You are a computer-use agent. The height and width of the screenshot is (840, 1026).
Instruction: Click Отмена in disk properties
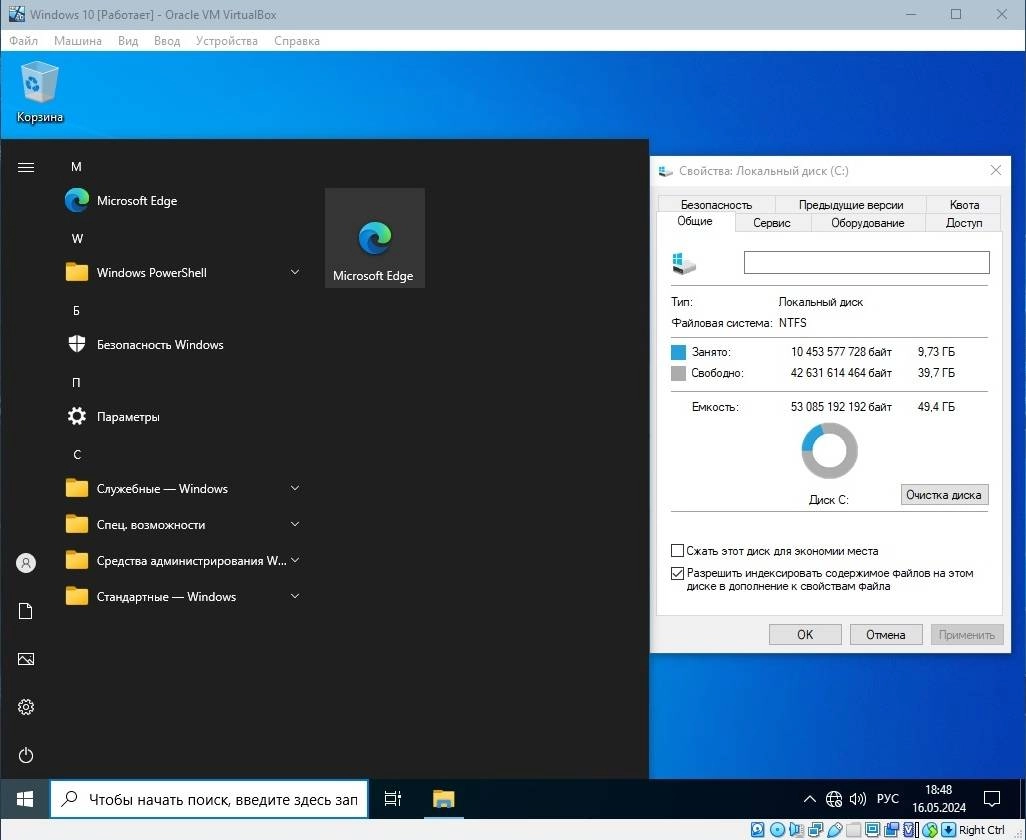(885, 635)
